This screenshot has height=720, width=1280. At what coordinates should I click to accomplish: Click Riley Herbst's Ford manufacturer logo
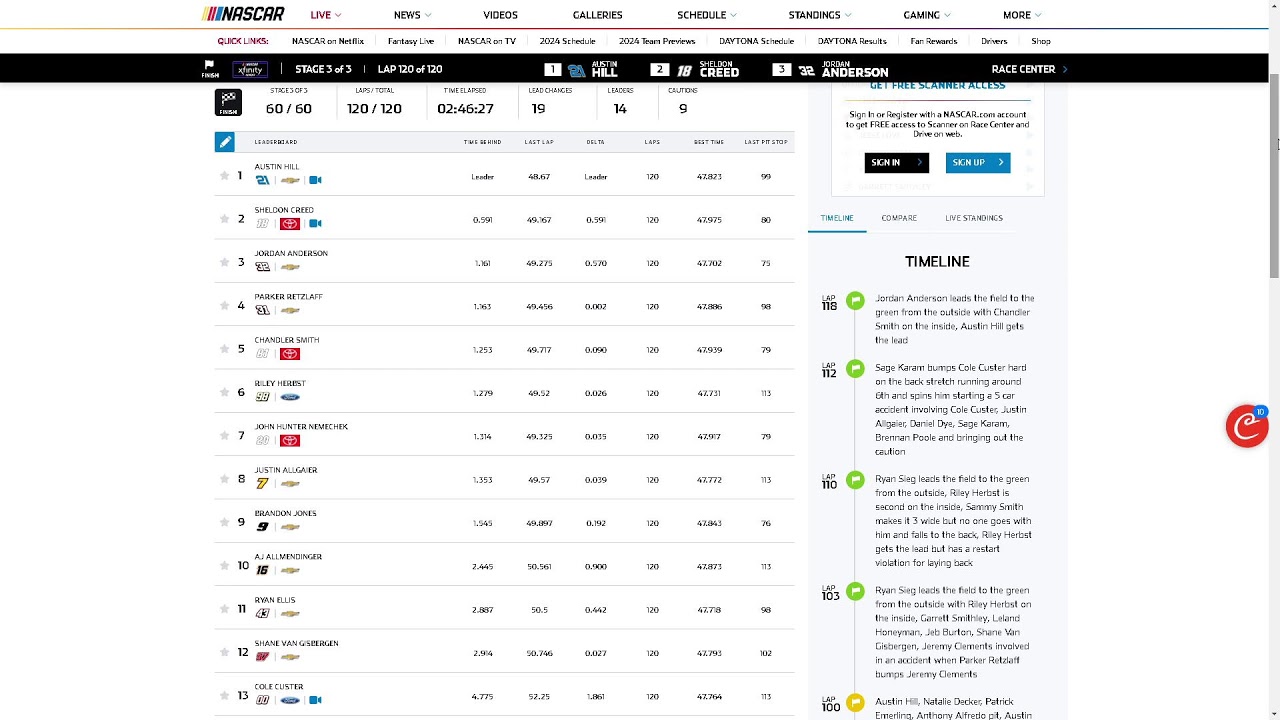(290, 397)
